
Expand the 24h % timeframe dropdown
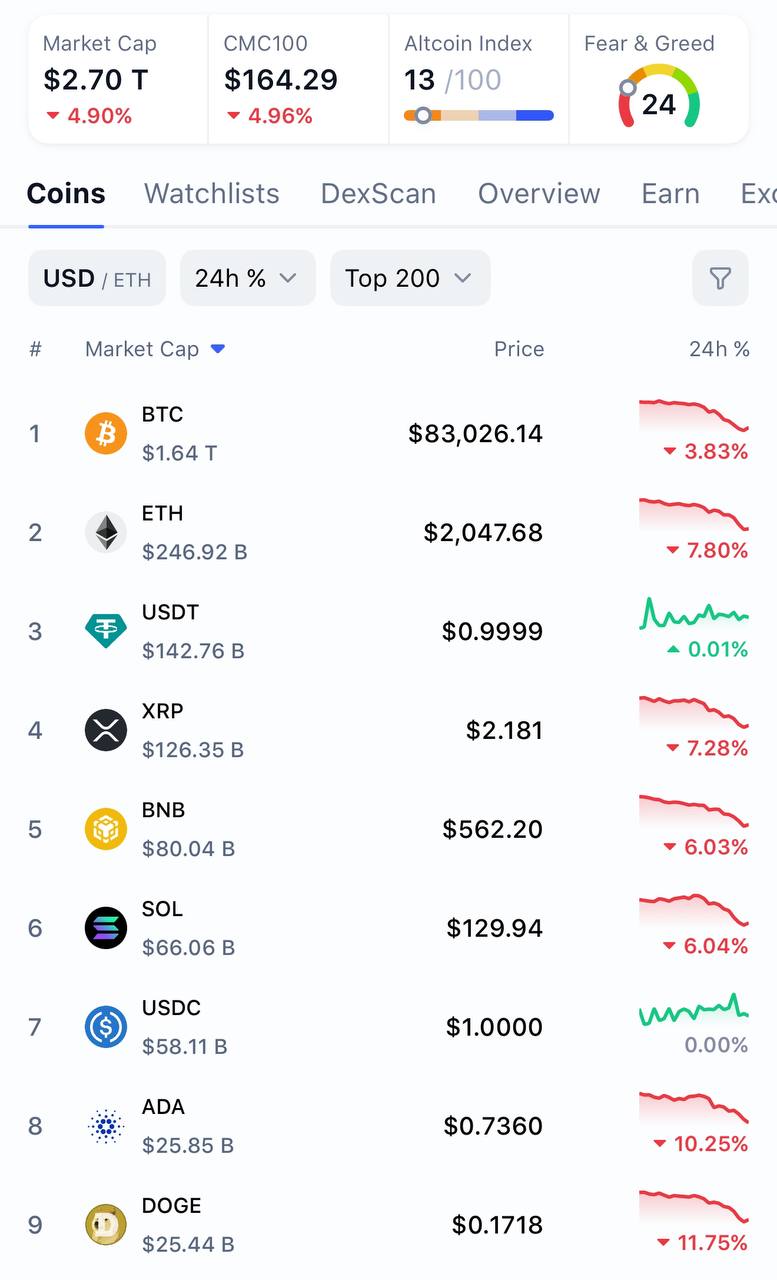coord(247,278)
